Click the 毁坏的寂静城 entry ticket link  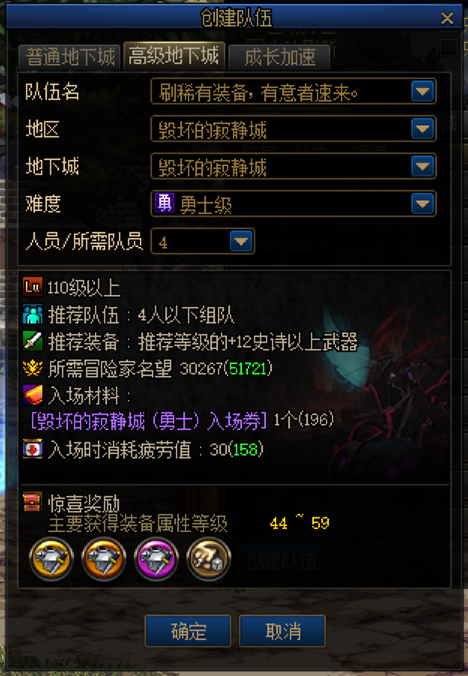click(x=149, y=421)
